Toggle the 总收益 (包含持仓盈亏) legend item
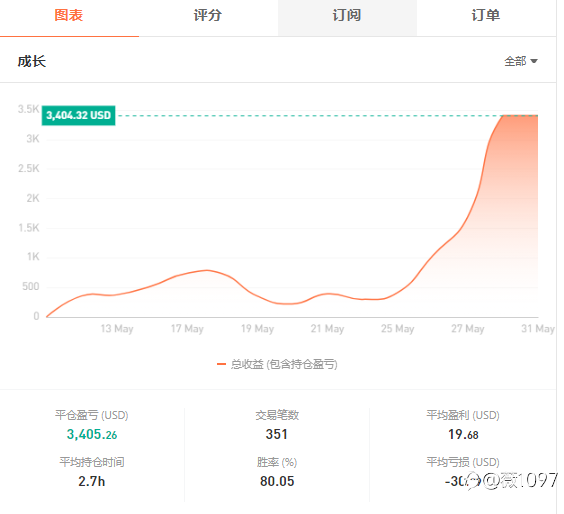 (277, 364)
